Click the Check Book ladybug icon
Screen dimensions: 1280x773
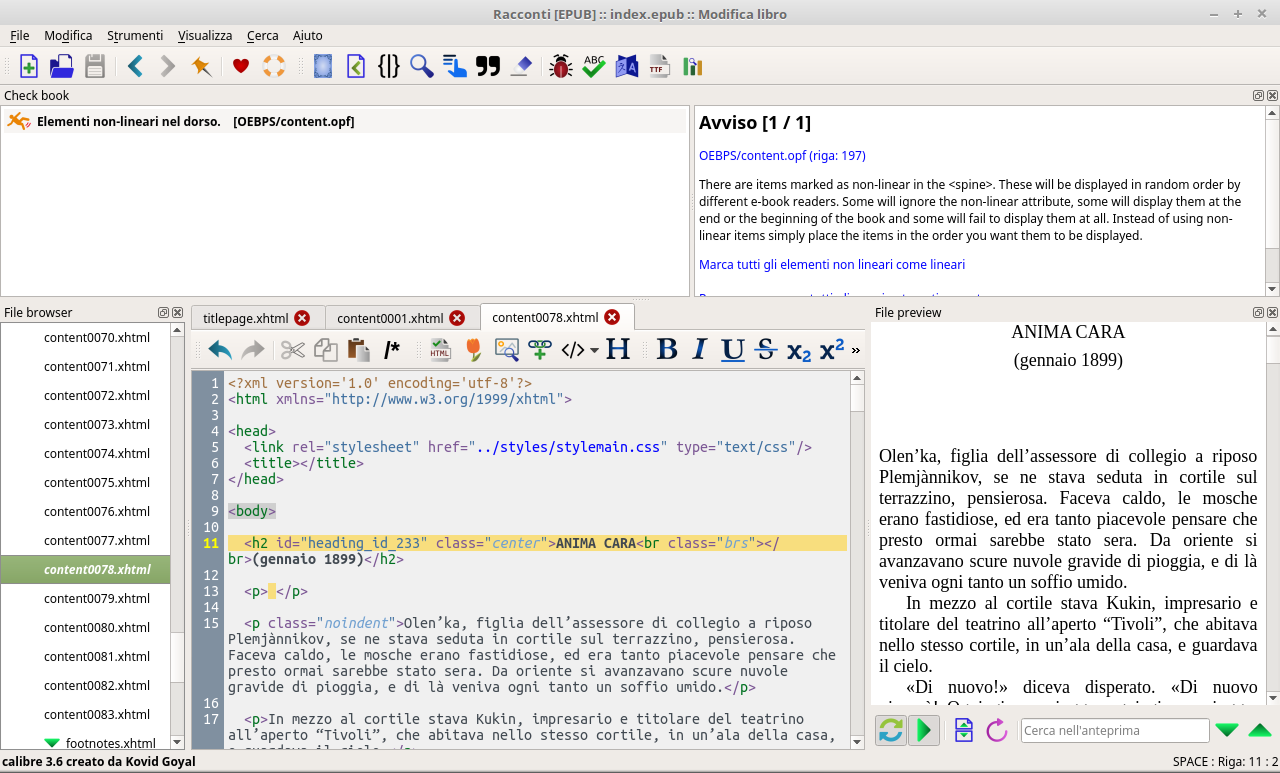[560, 67]
